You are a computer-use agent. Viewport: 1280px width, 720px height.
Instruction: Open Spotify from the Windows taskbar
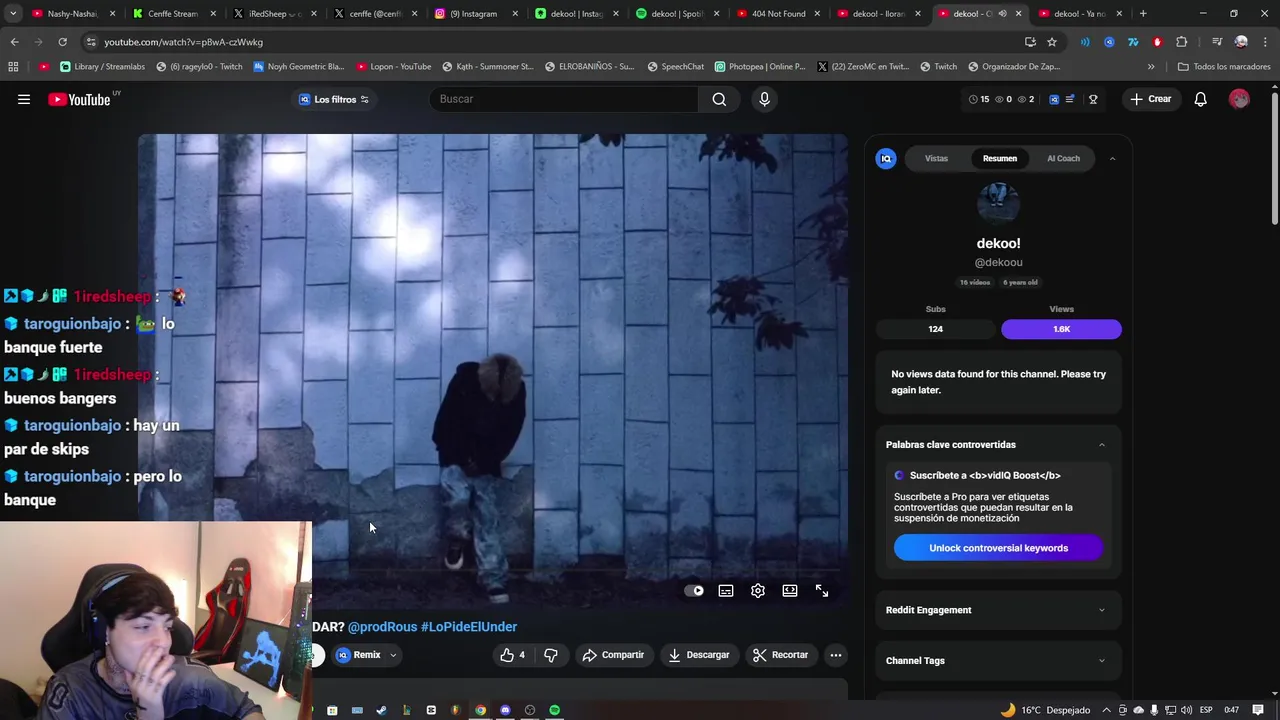[x=555, y=710]
